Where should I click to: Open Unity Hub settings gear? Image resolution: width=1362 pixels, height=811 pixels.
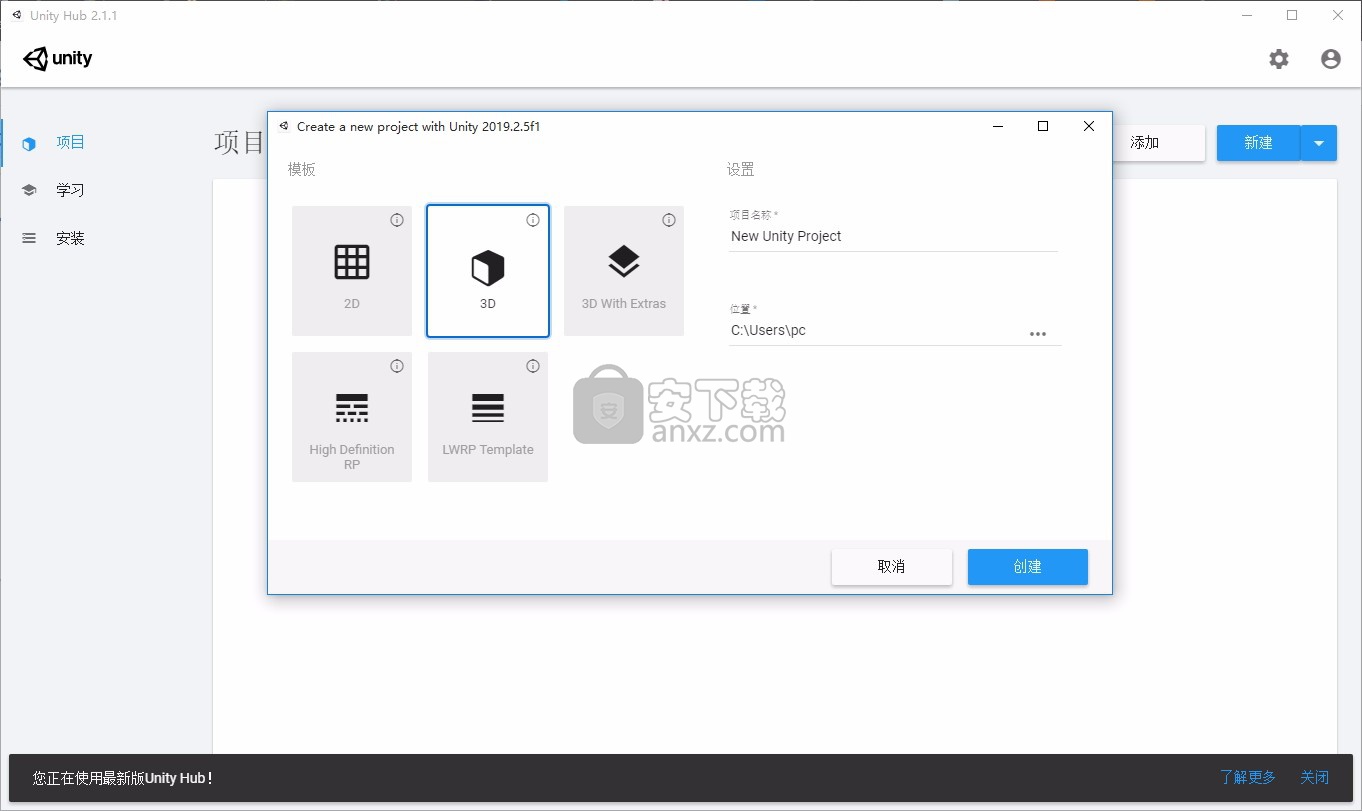(x=1279, y=59)
